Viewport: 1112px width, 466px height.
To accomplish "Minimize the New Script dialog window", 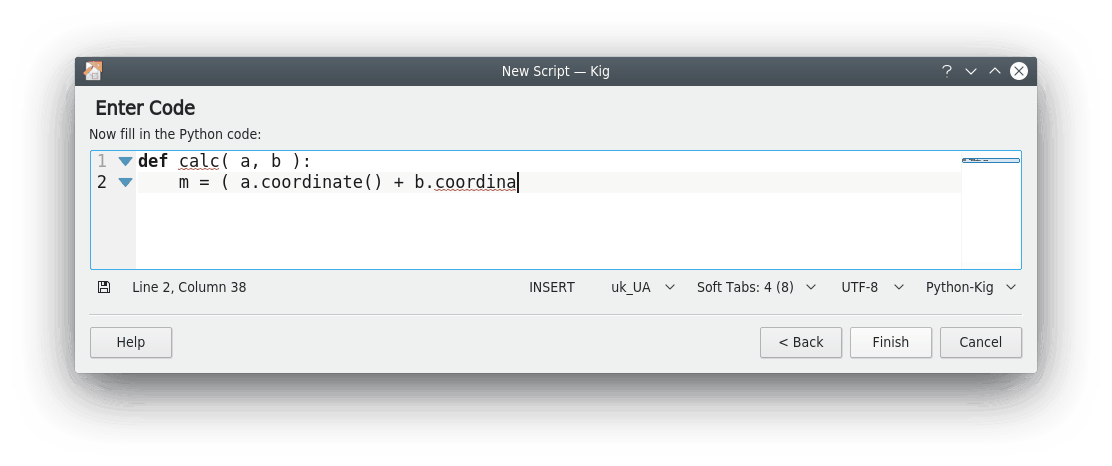I will click(970, 71).
